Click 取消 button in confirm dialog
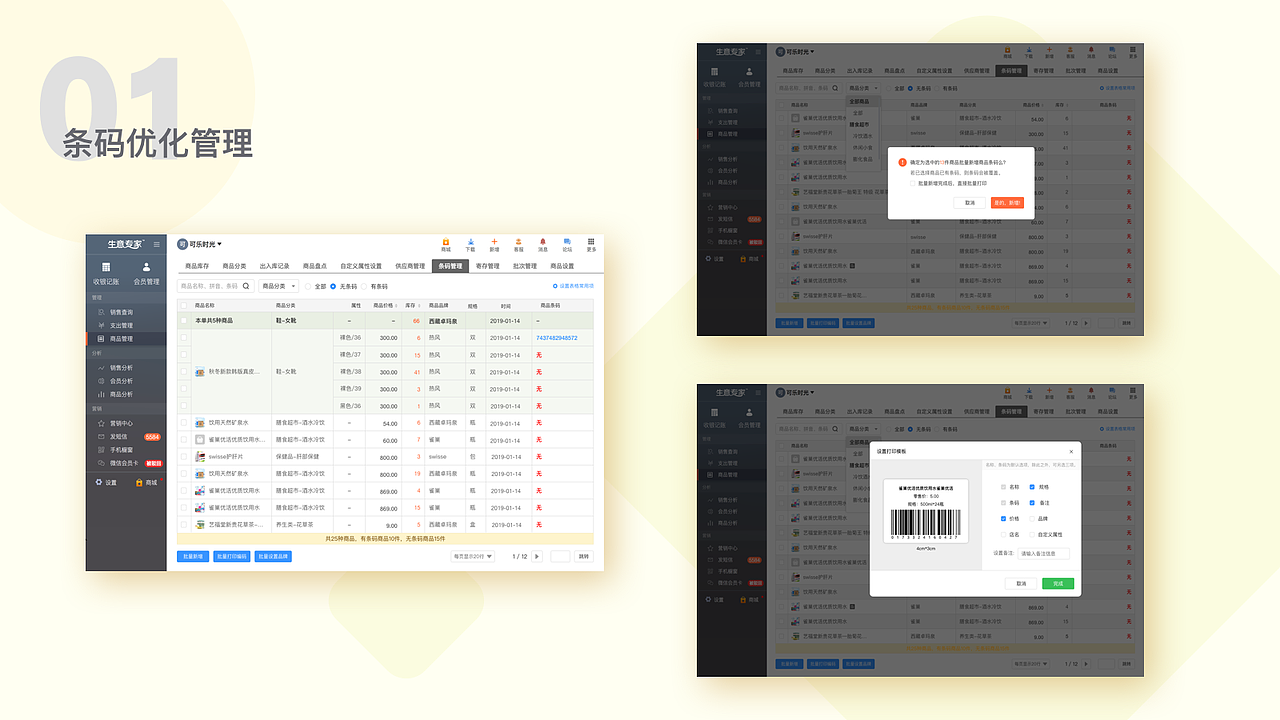Viewport: 1280px width, 720px height. [969, 202]
